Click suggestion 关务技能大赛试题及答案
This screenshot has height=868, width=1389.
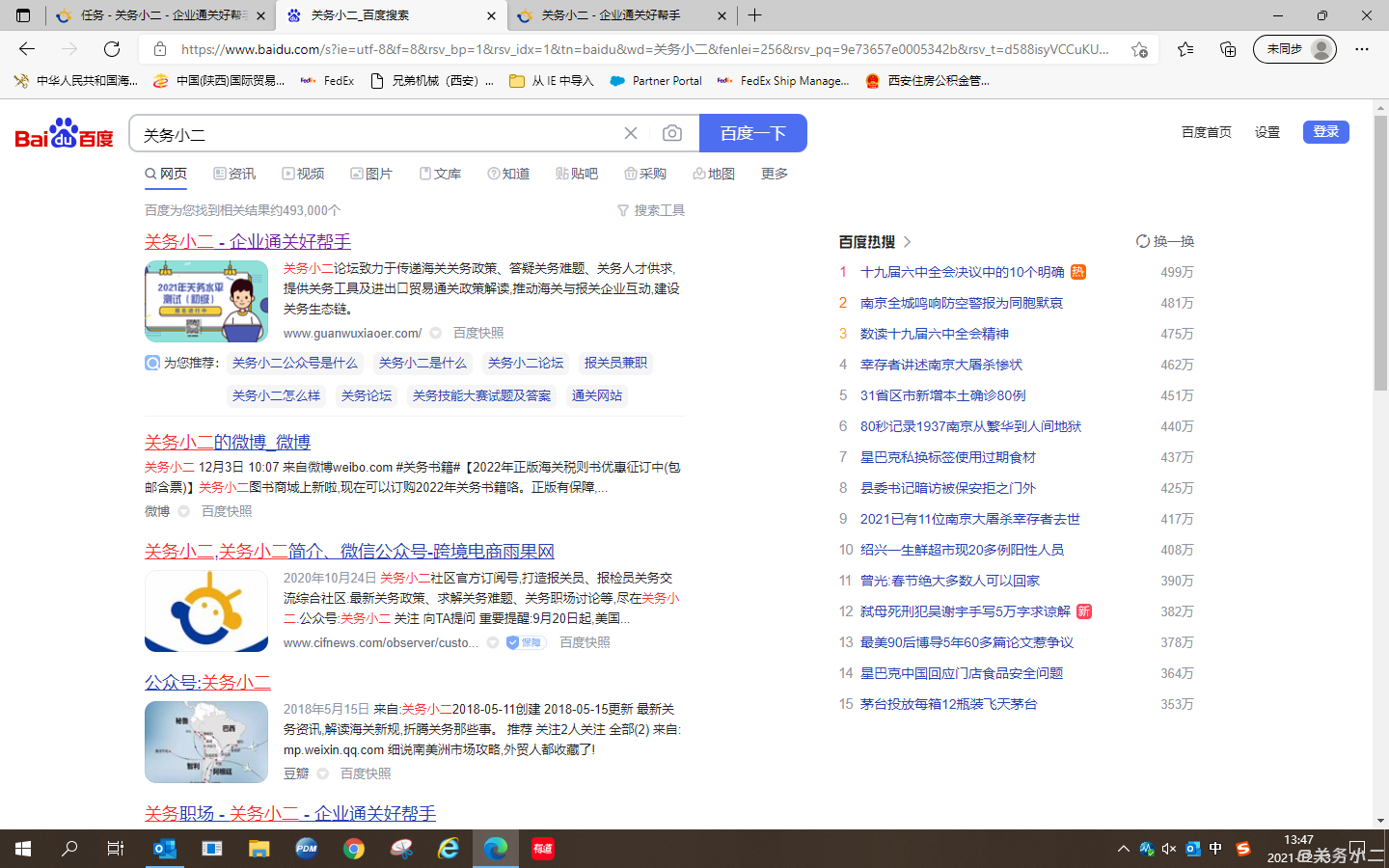pyautogui.click(x=482, y=395)
